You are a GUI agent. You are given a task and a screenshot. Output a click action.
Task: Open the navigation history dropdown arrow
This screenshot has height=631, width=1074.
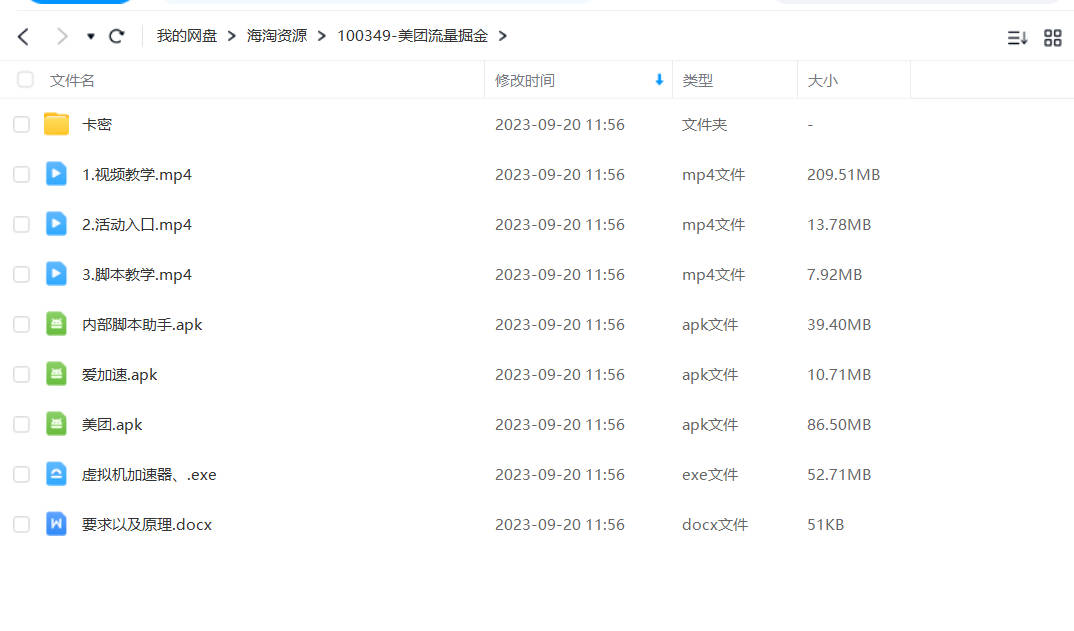click(90, 36)
